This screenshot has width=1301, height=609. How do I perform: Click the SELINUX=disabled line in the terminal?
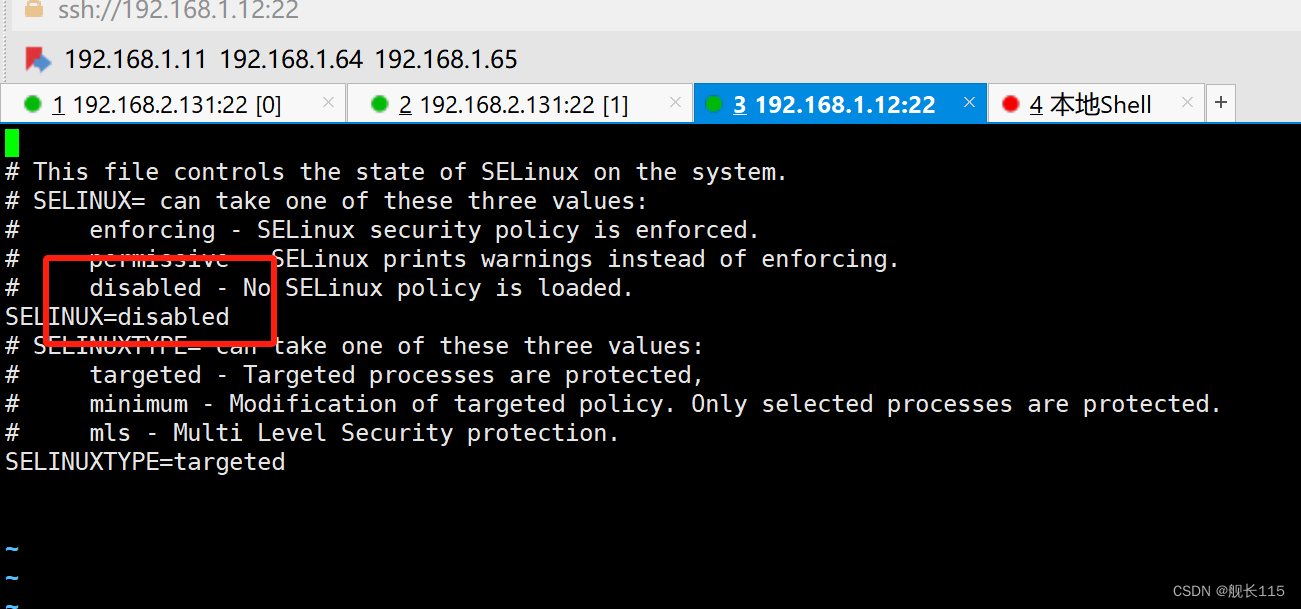tap(115, 316)
